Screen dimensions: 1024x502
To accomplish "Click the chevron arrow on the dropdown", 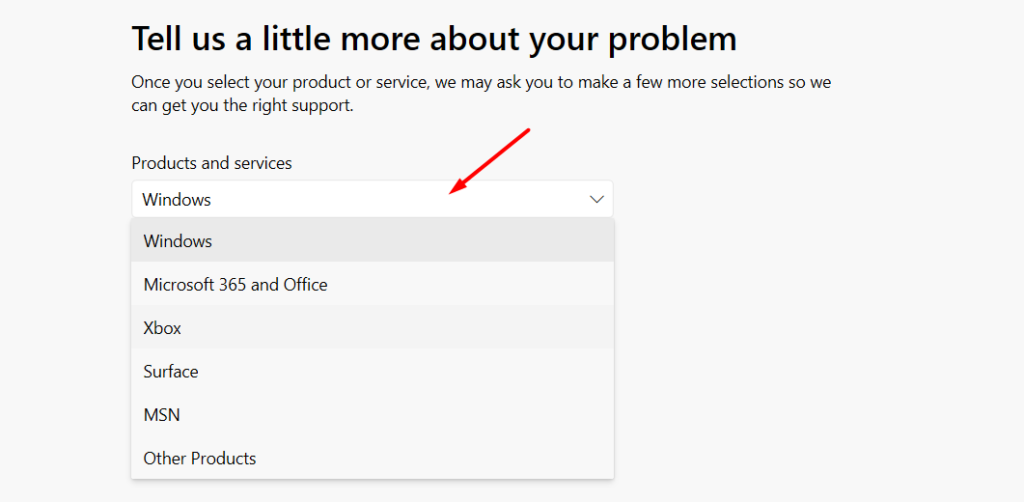I will 597,199.
